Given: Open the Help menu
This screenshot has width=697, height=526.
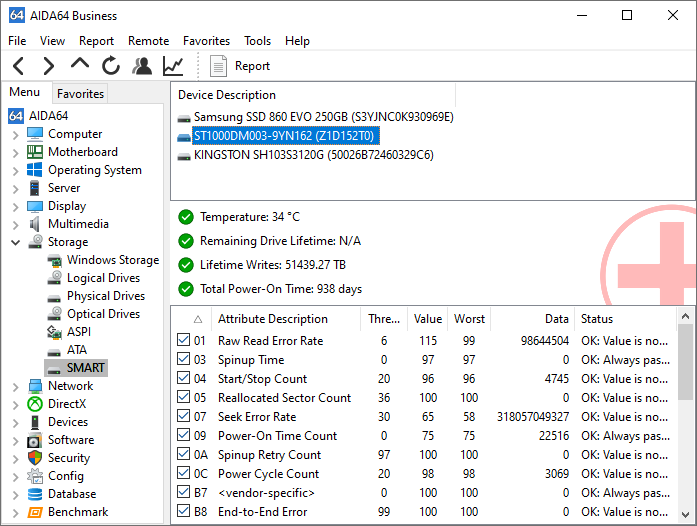Looking at the screenshot, I should click(x=297, y=41).
